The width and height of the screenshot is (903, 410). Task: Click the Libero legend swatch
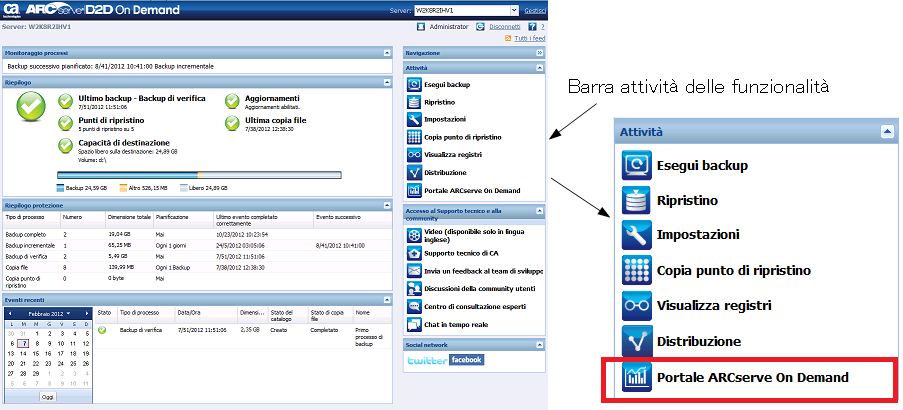[x=184, y=188]
